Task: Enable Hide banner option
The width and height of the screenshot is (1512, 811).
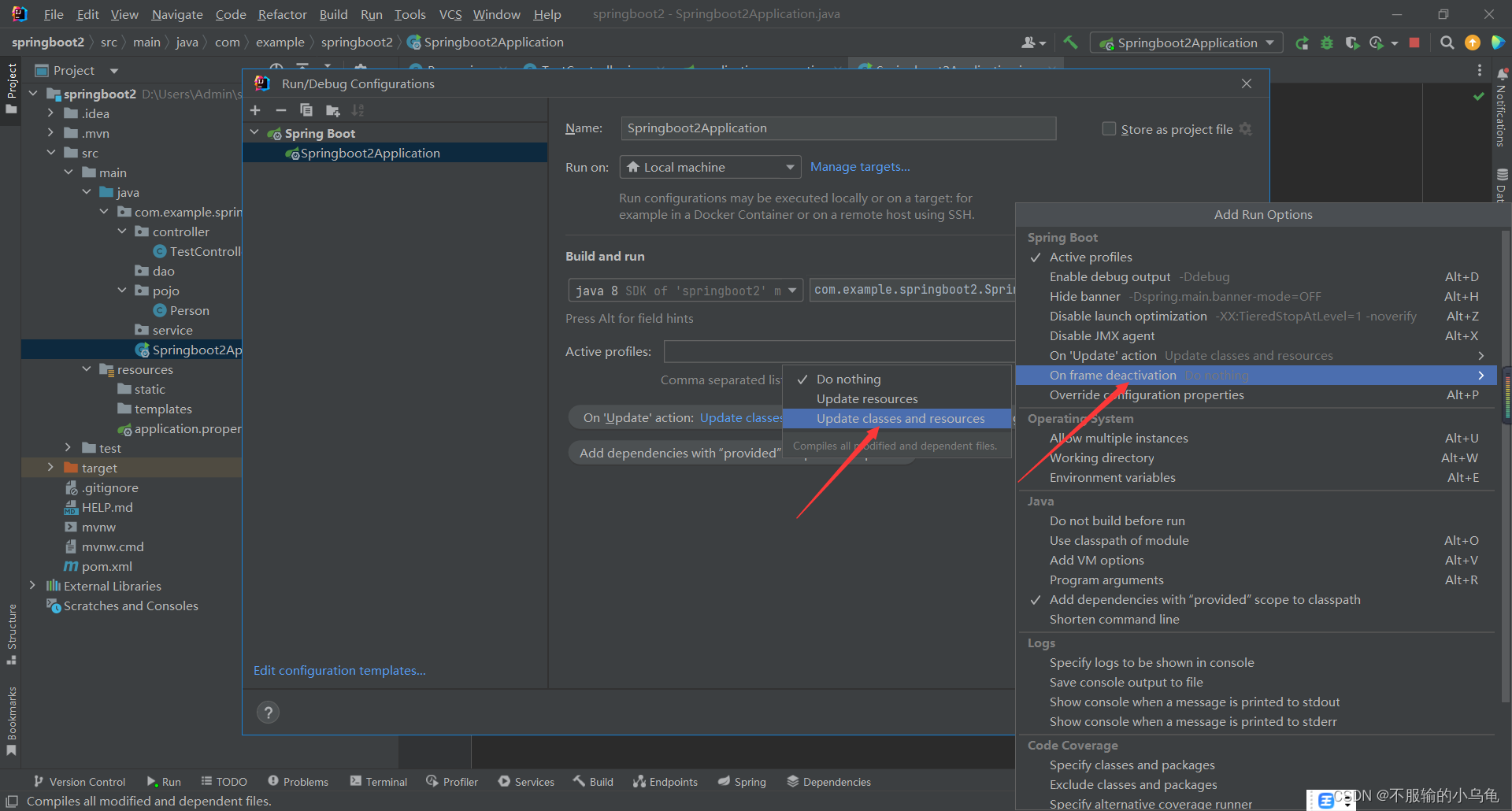Action: pyautogui.click(x=1256, y=296)
